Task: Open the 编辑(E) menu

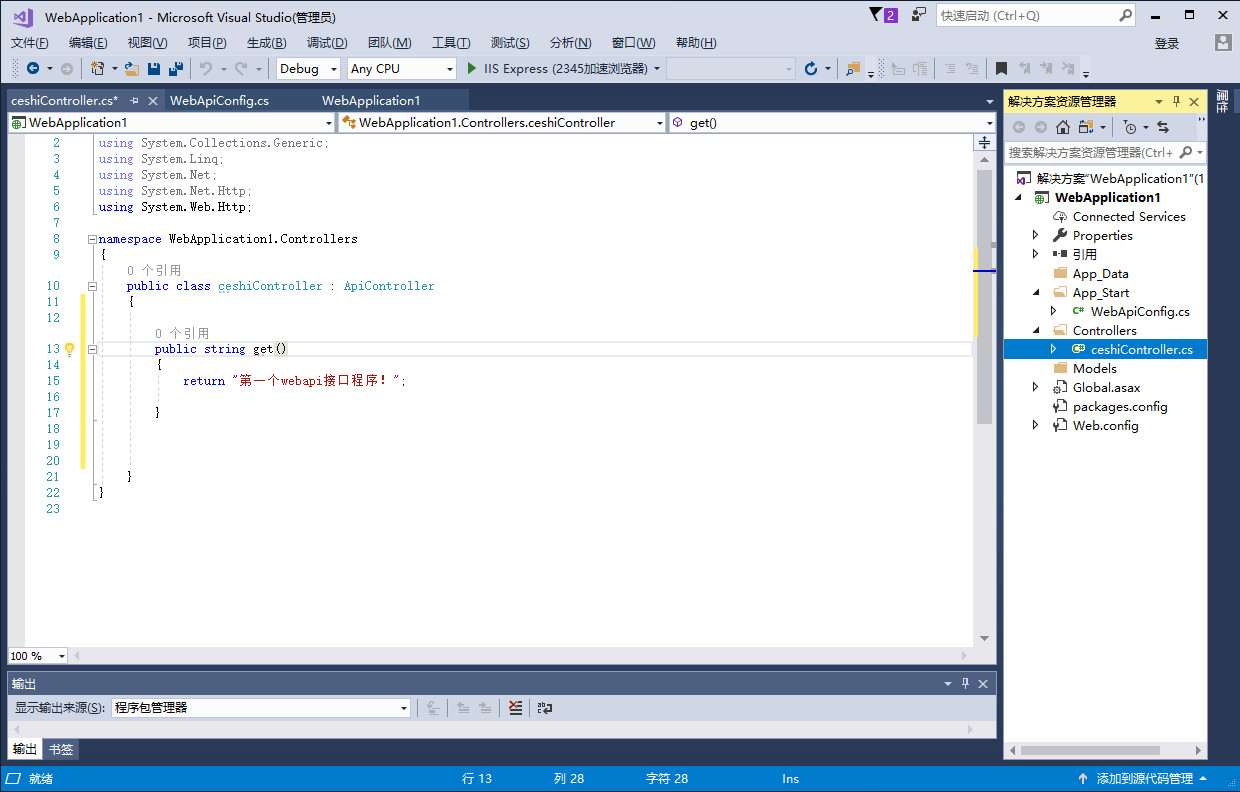Action: coord(88,43)
